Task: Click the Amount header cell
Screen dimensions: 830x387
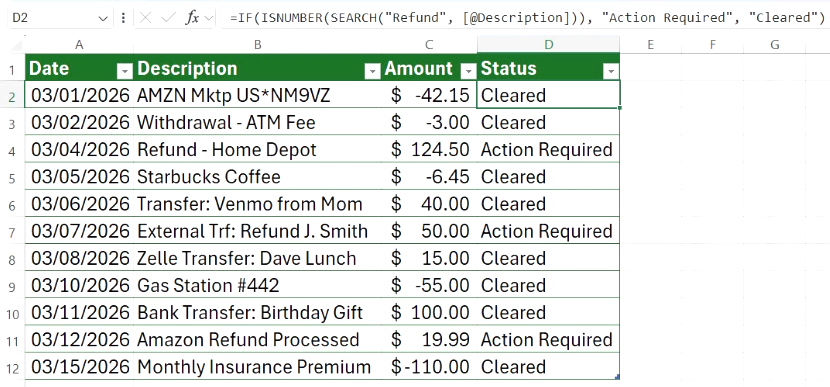Action: tap(429, 68)
